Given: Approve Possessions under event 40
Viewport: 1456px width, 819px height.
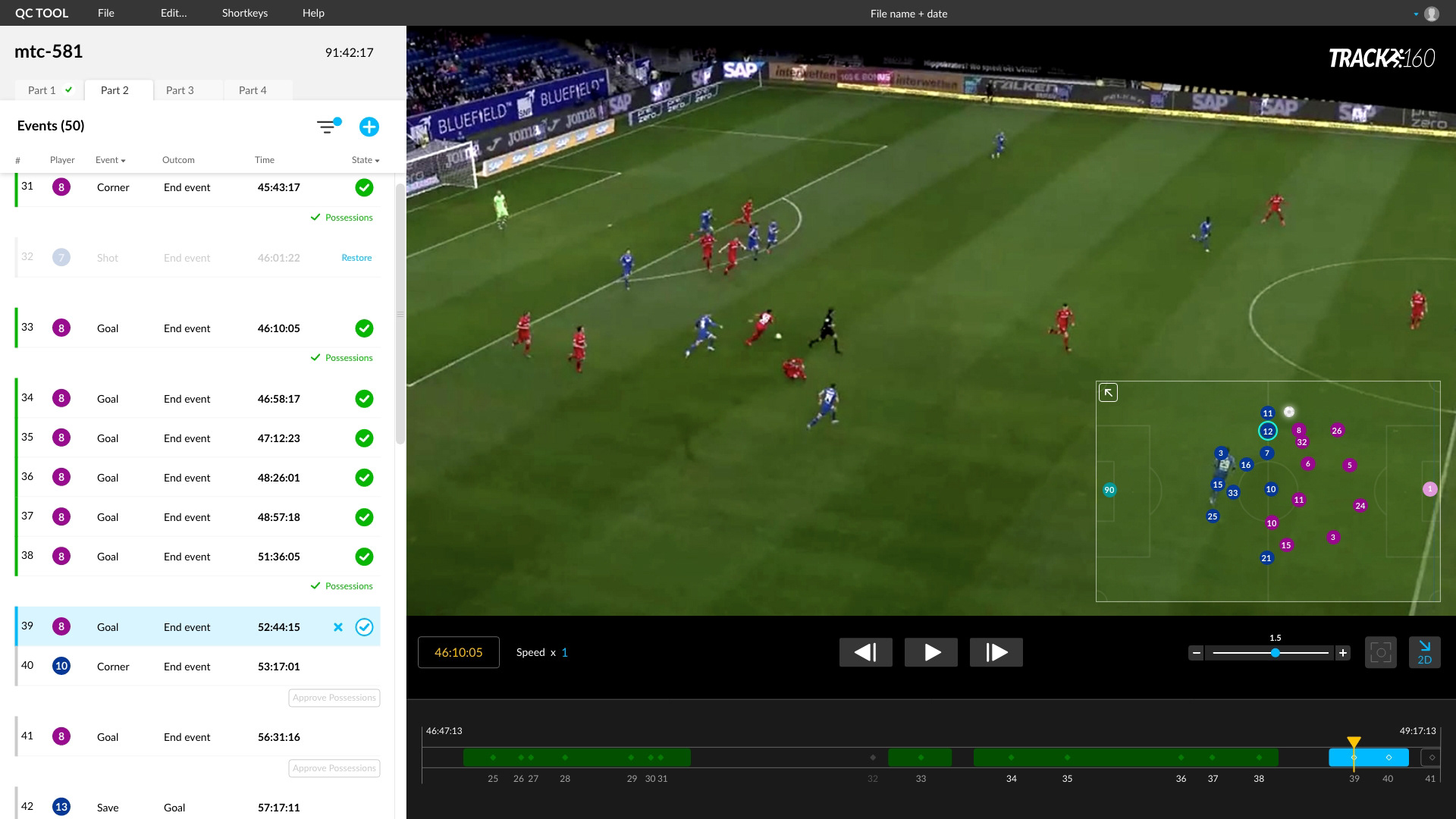Looking at the screenshot, I should pos(334,698).
